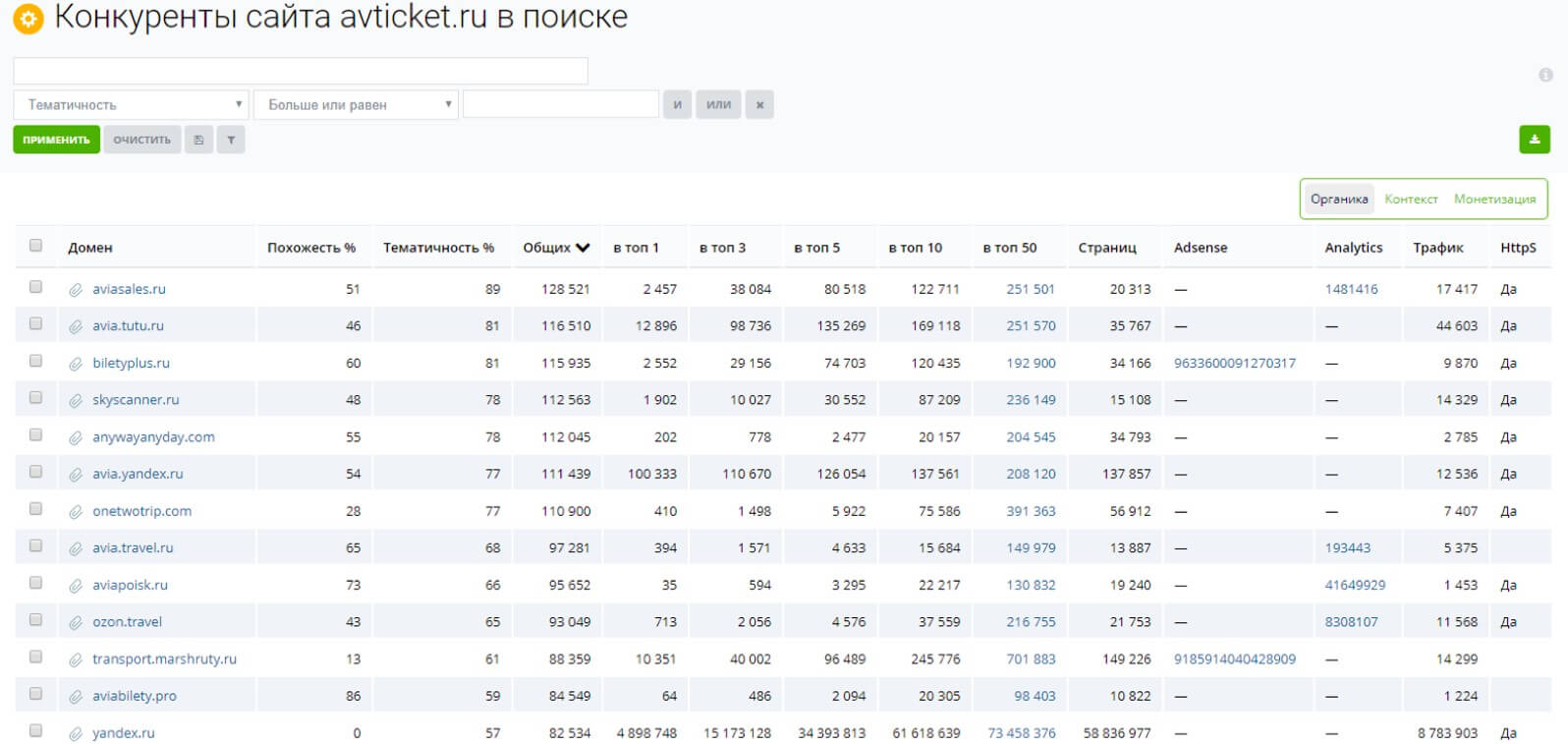The width and height of the screenshot is (1568, 744).
Task: Click the info icon at top right
Action: [x=1545, y=76]
